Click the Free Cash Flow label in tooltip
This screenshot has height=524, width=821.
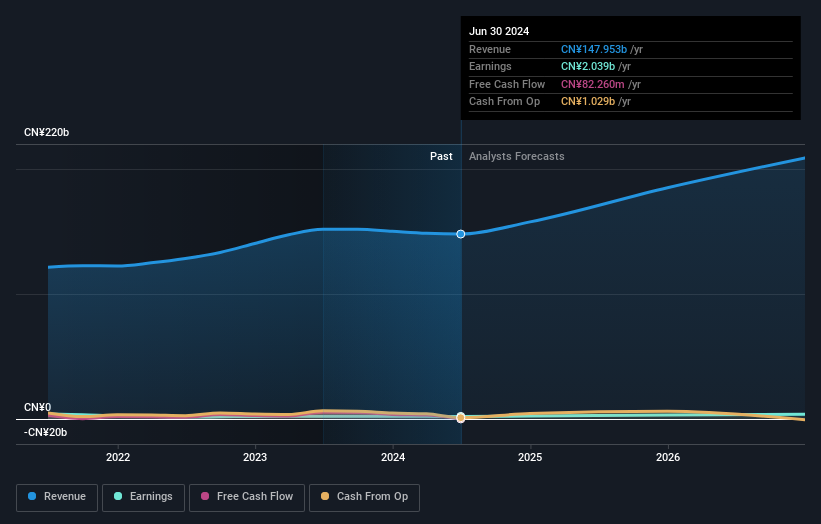(x=507, y=84)
